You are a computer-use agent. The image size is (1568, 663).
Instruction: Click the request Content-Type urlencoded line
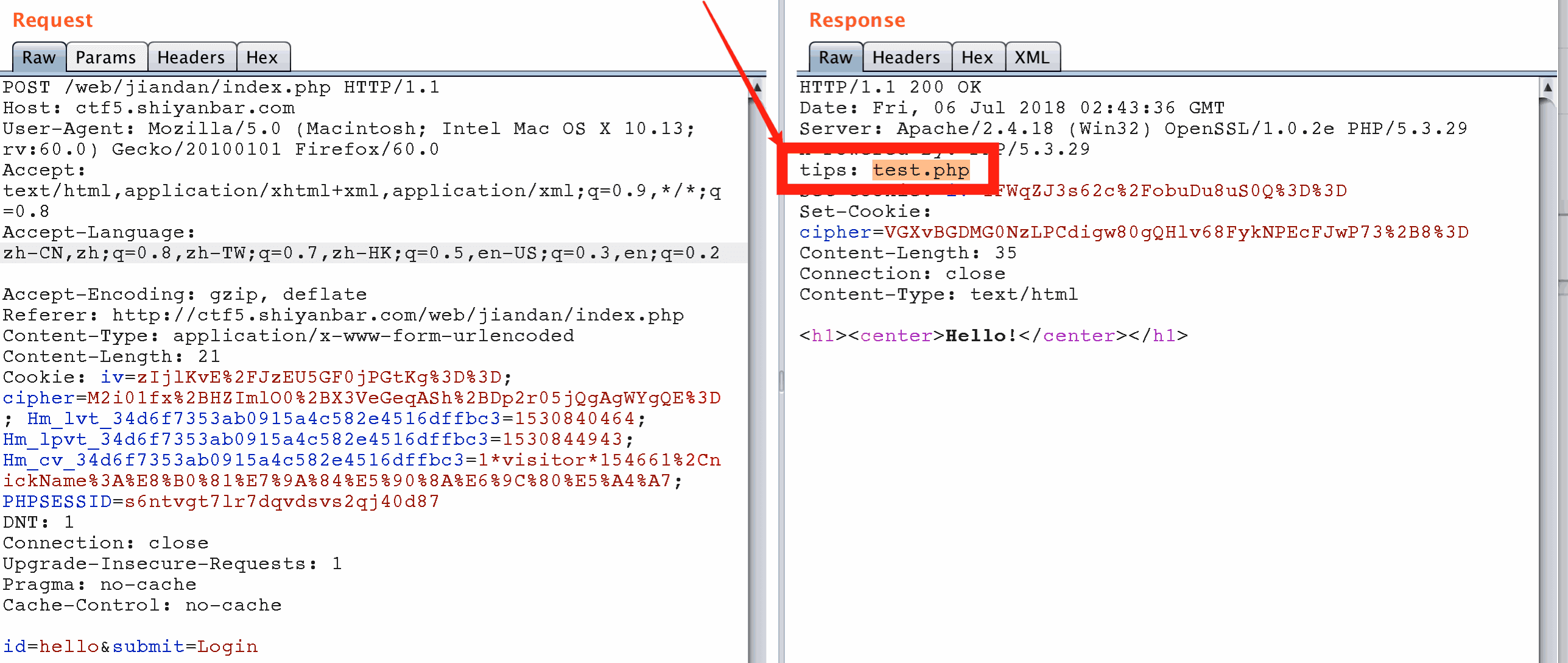pos(288,336)
